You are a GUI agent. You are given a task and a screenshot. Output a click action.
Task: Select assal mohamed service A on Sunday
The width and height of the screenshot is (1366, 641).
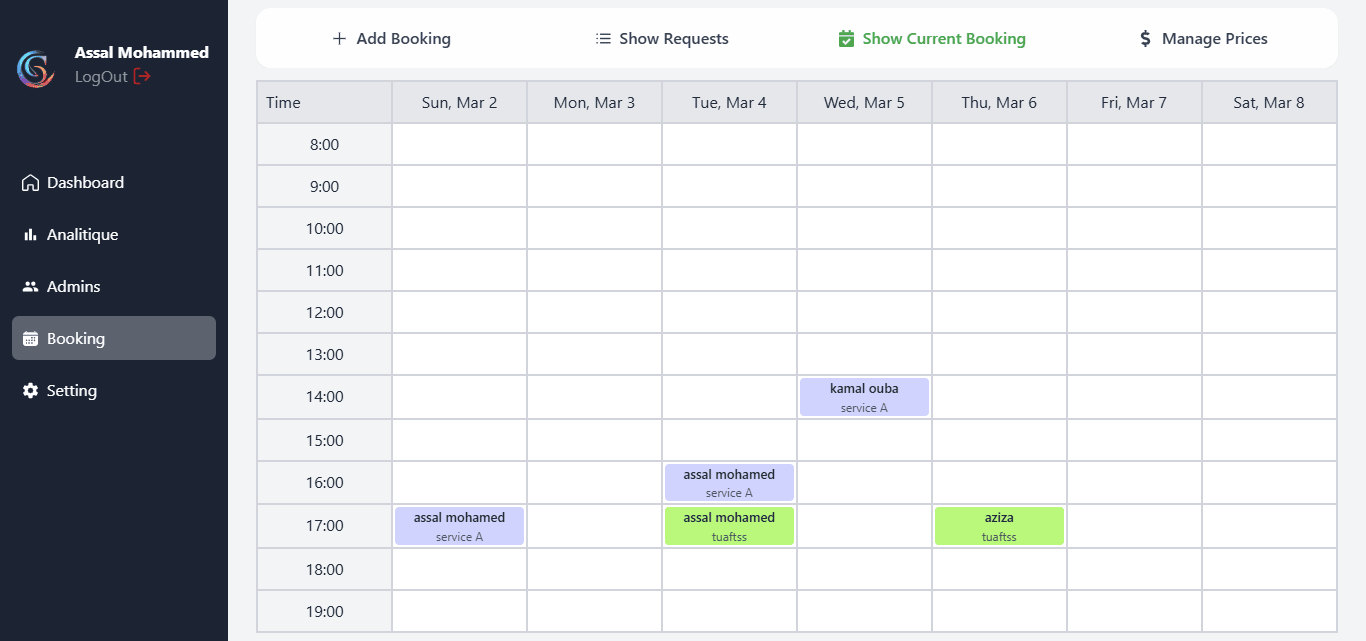[459, 526]
